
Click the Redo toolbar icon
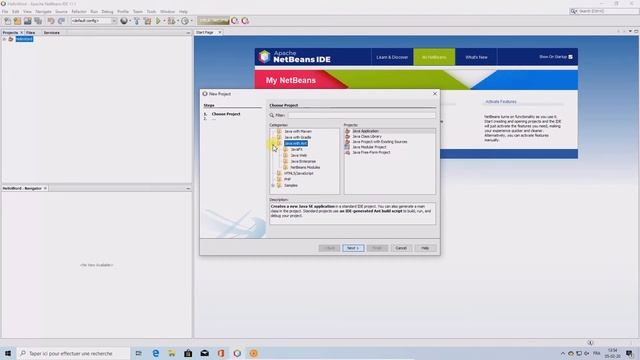tap(61, 21)
